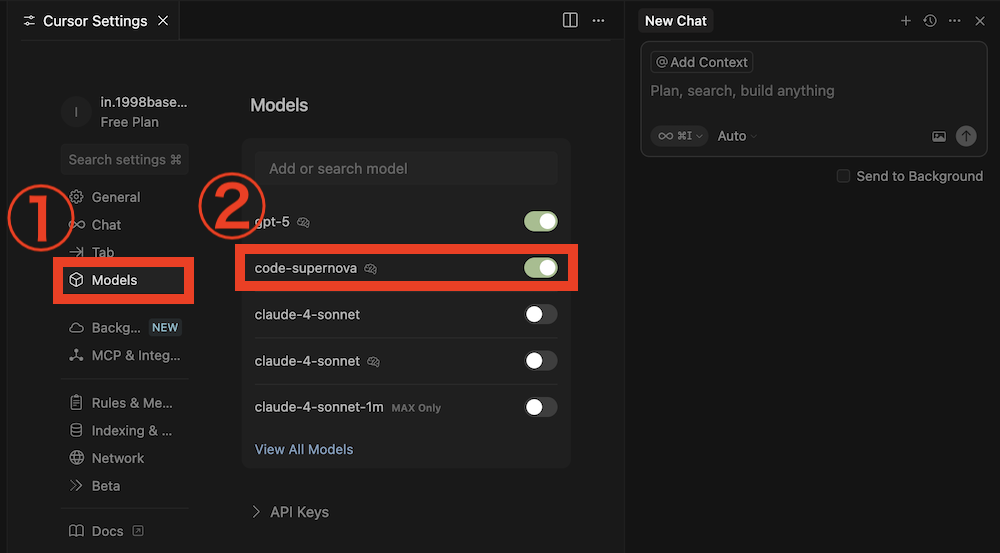Click the MCP & Integrations node icon
Image resolution: width=1000 pixels, height=553 pixels.
(x=76, y=355)
